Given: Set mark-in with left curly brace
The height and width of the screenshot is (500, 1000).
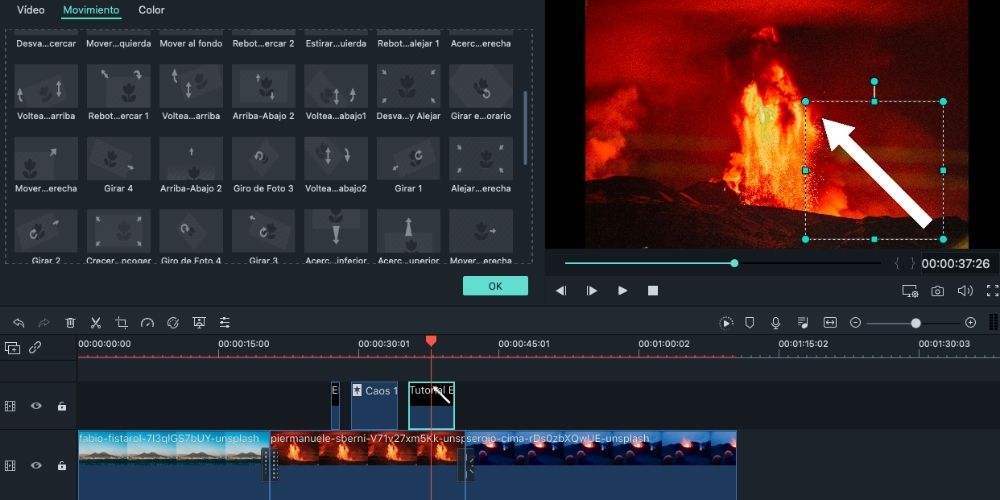Looking at the screenshot, I should pos(899,263).
